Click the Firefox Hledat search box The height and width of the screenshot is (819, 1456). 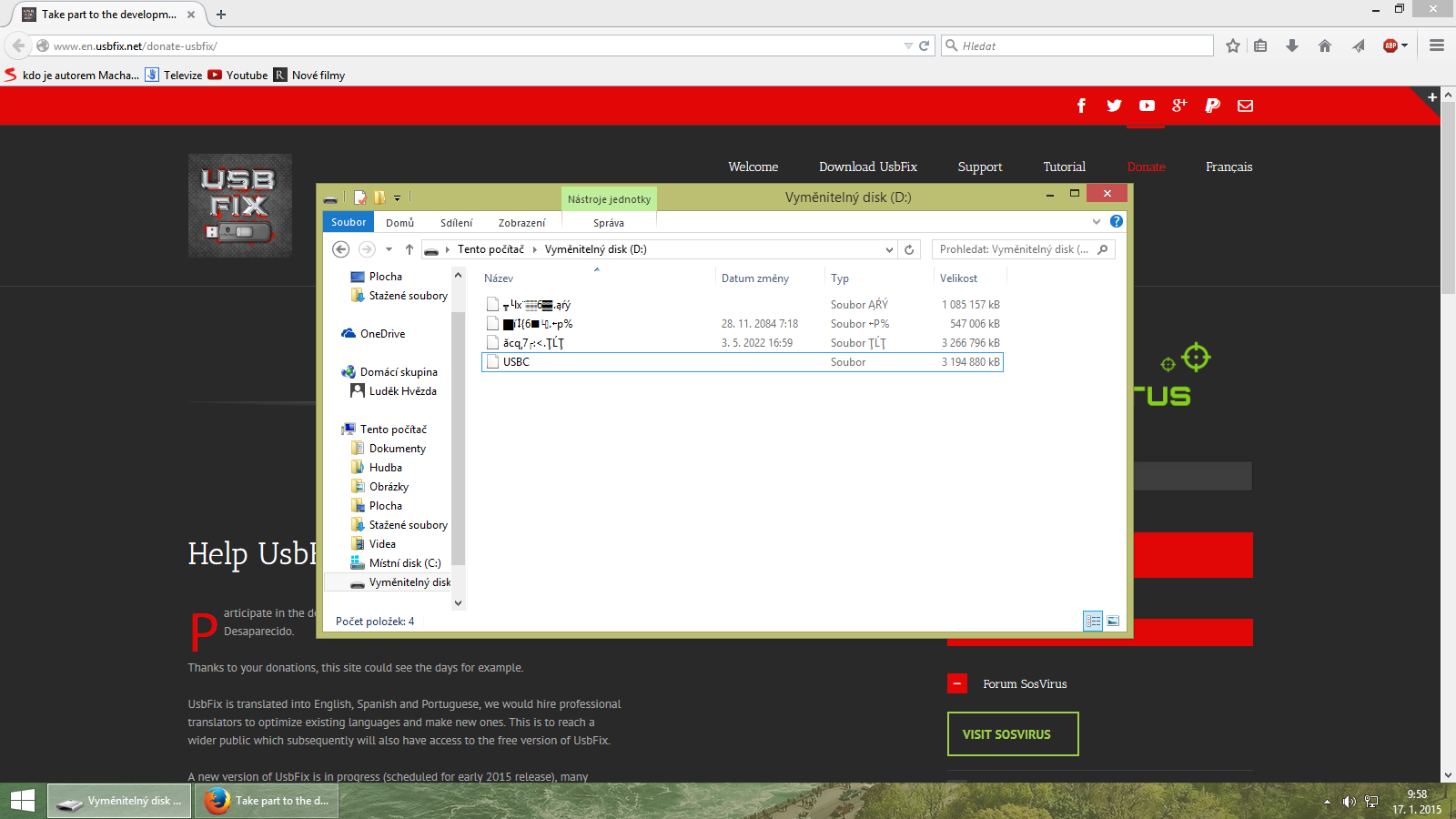tap(1077, 45)
